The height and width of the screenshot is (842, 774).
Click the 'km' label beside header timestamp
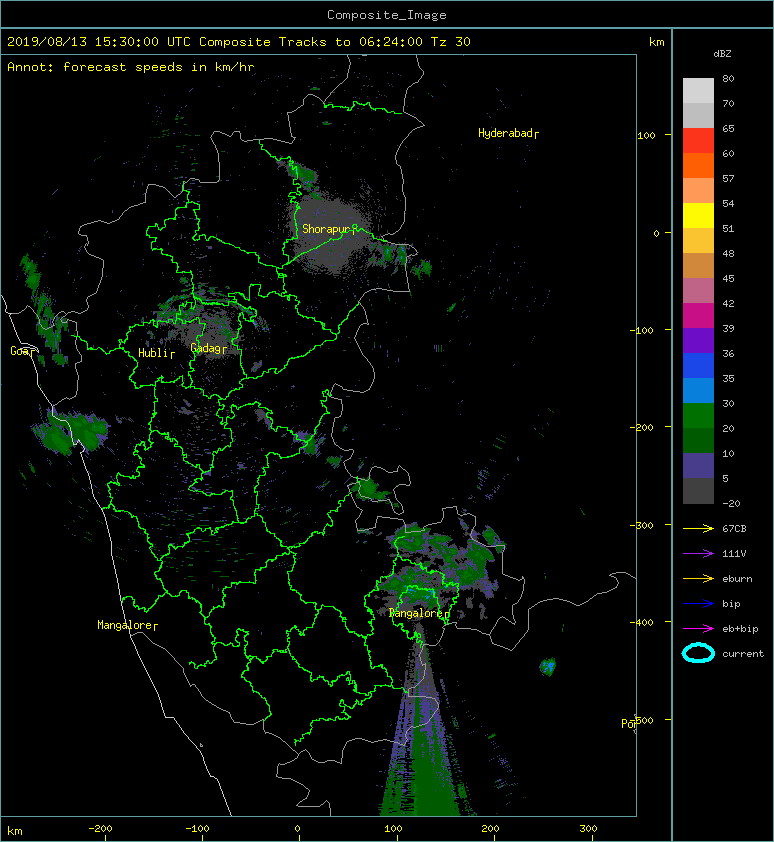click(656, 42)
